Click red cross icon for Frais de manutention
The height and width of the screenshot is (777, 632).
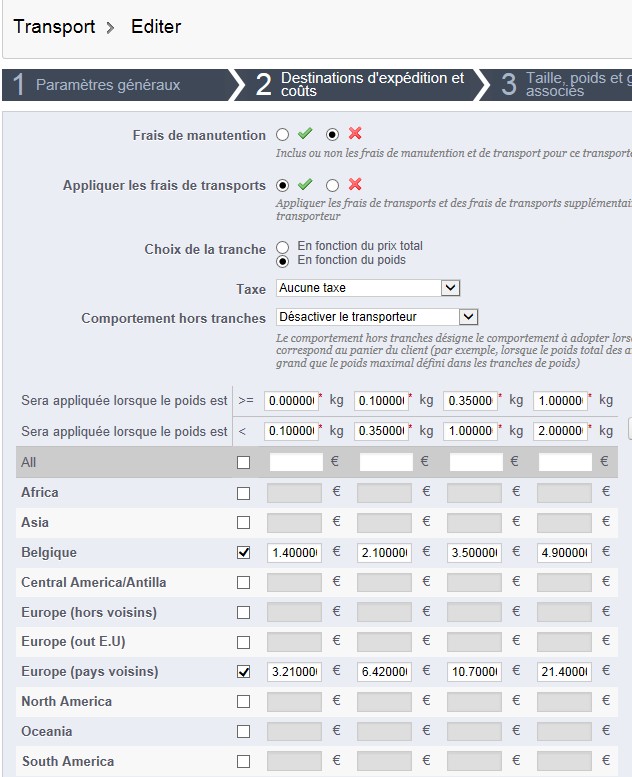(355, 134)
